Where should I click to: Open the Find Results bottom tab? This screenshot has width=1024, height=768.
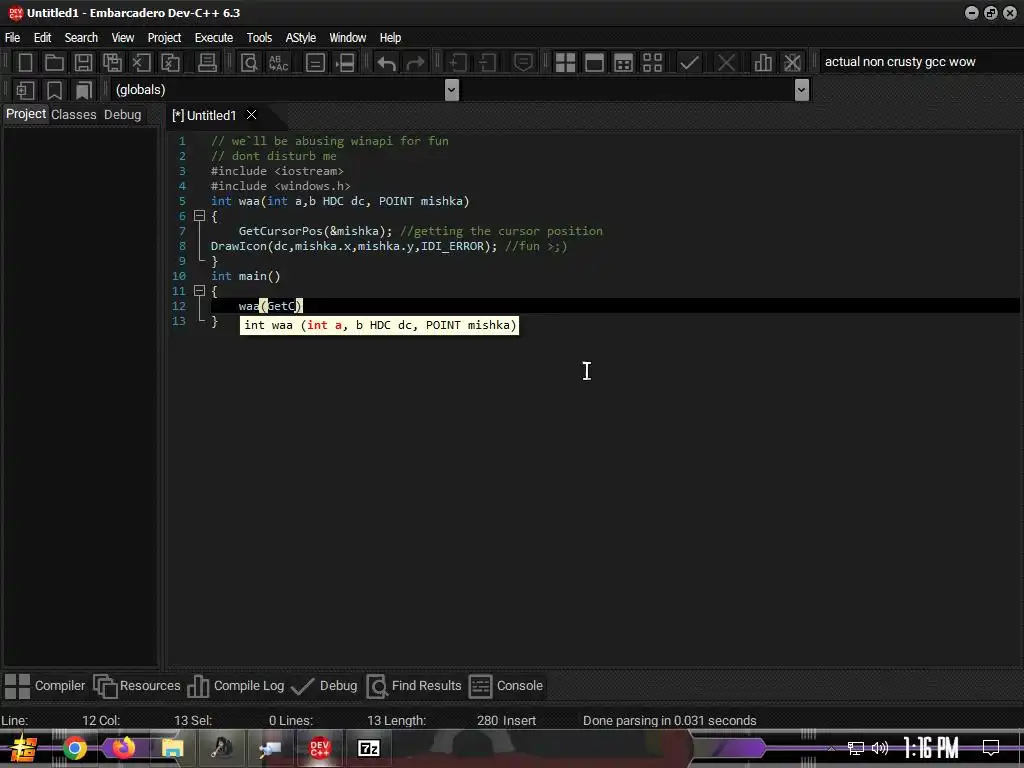pos(414,686)
